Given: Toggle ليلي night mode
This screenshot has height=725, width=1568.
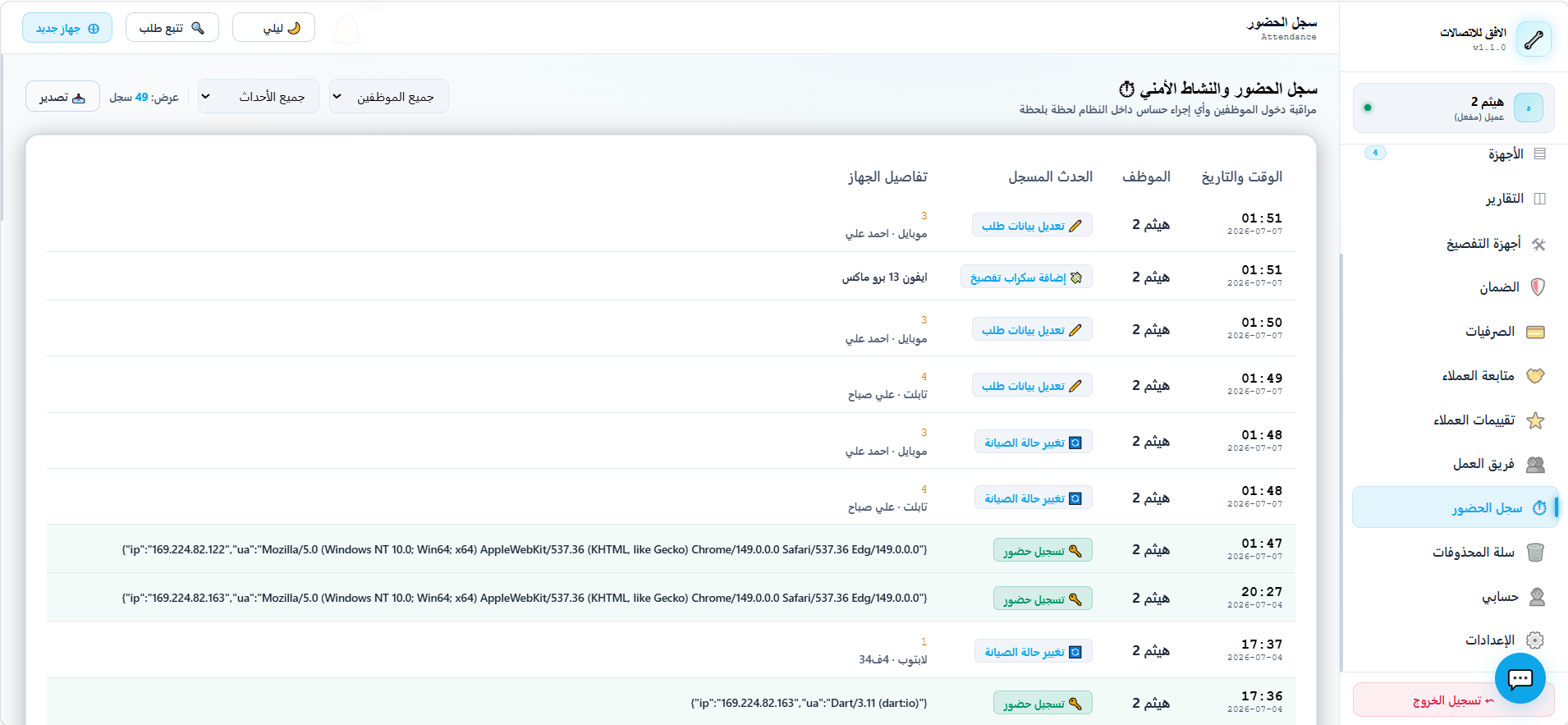Looking at the screenshot, I should pos(273,28).
